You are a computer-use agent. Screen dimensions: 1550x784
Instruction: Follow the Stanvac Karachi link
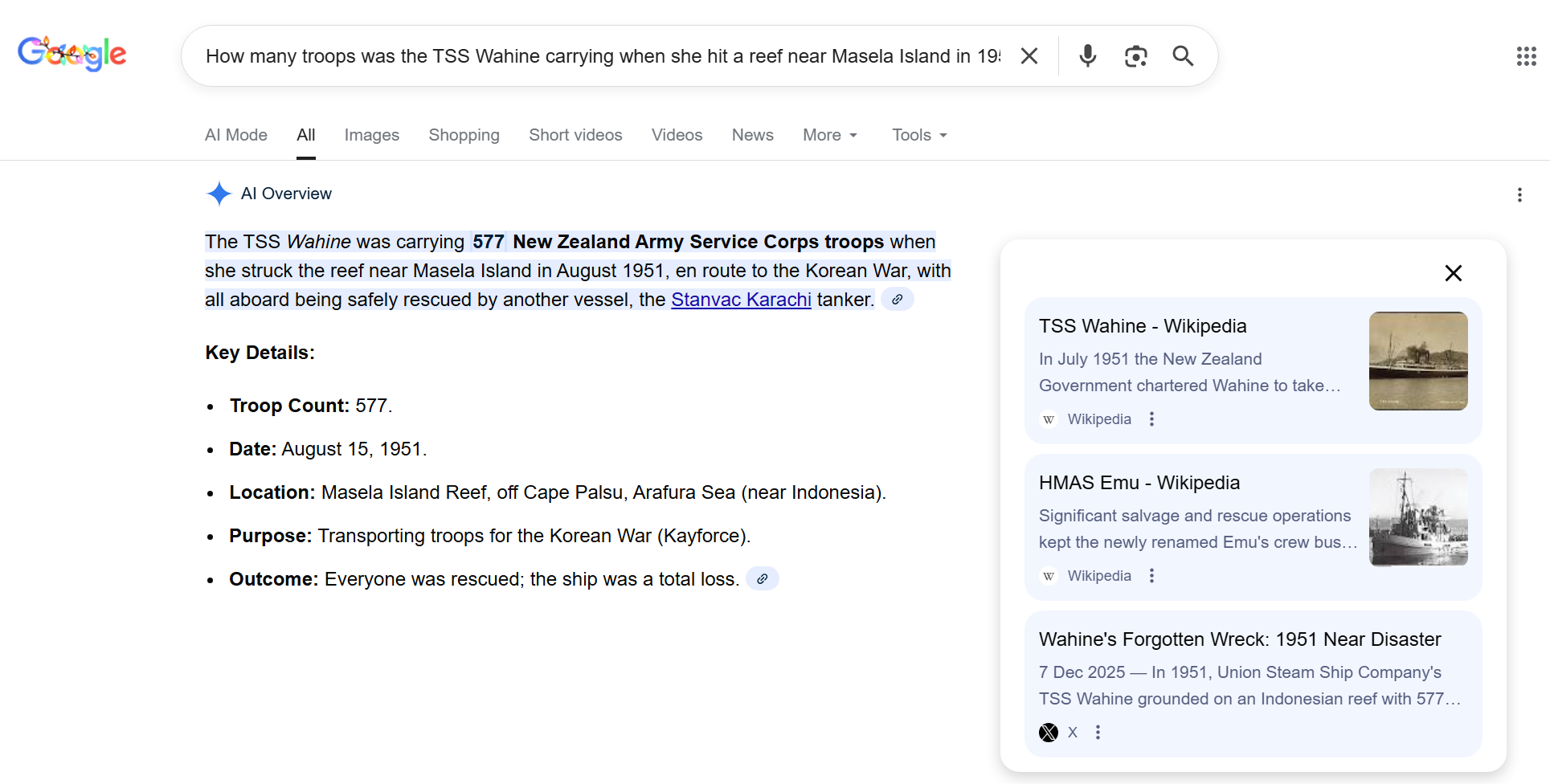pyautogui.click(x=742, y=300)
